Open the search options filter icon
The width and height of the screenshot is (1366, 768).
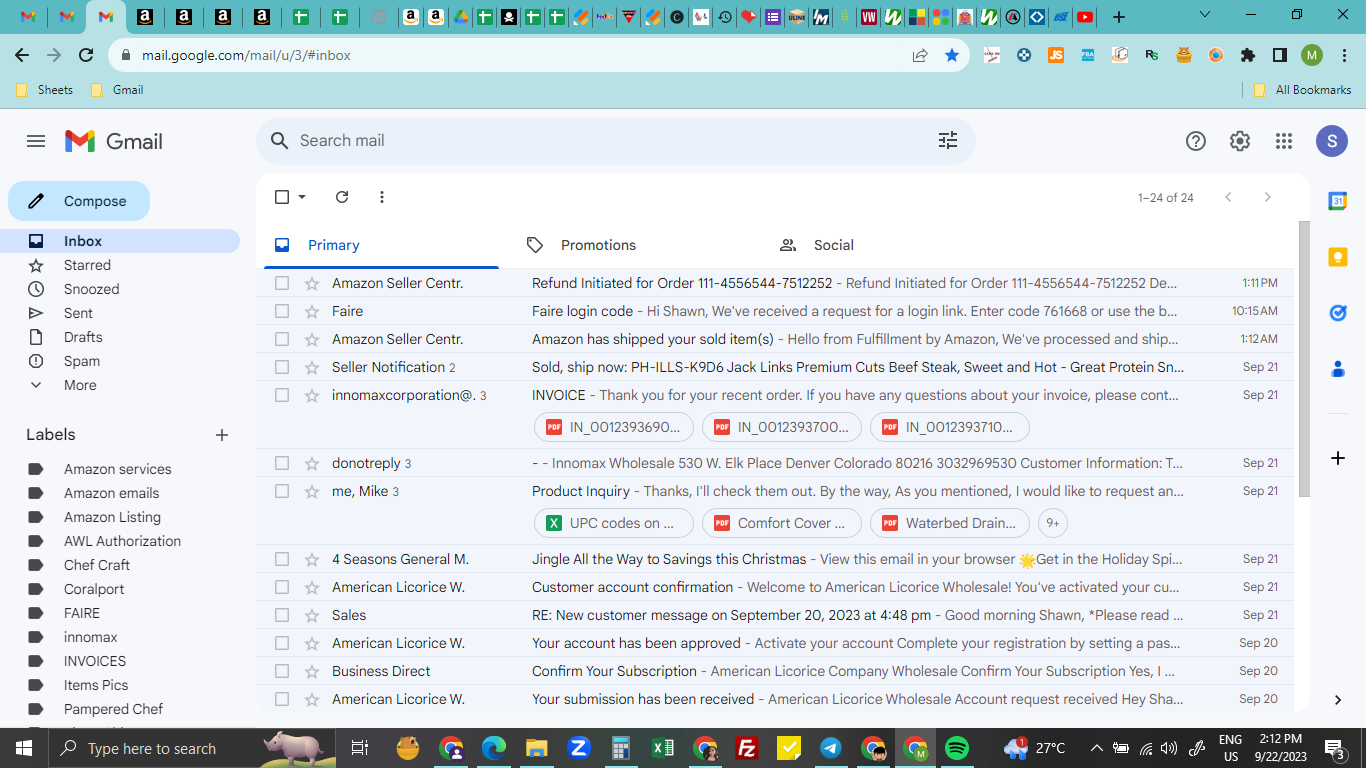click(x=948, y=141)
